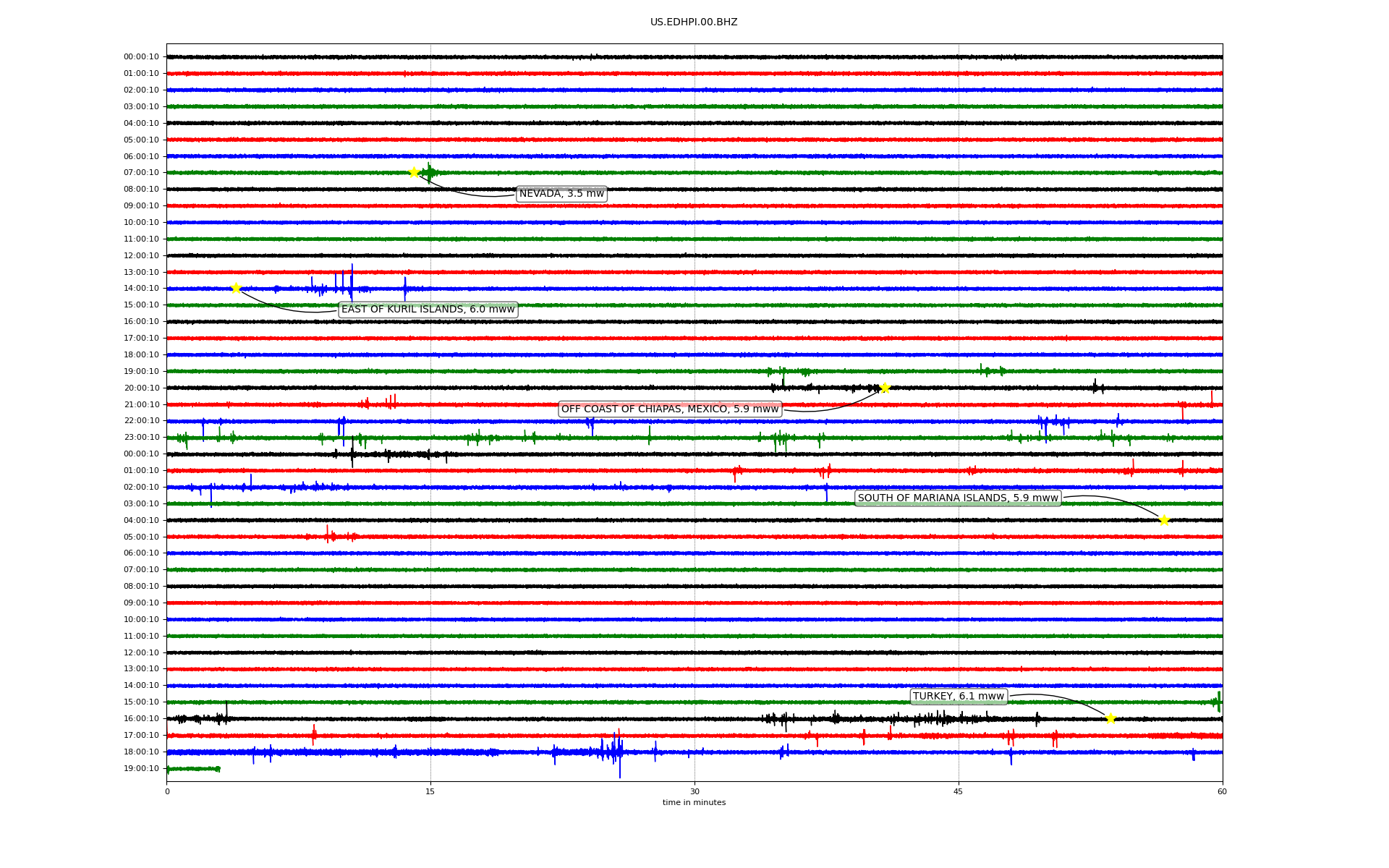Click the first 08:00:10 row label
Image resolution: width=1389 pixels, height=868 pixels.
pyautogui.click(x=141, y=190)
